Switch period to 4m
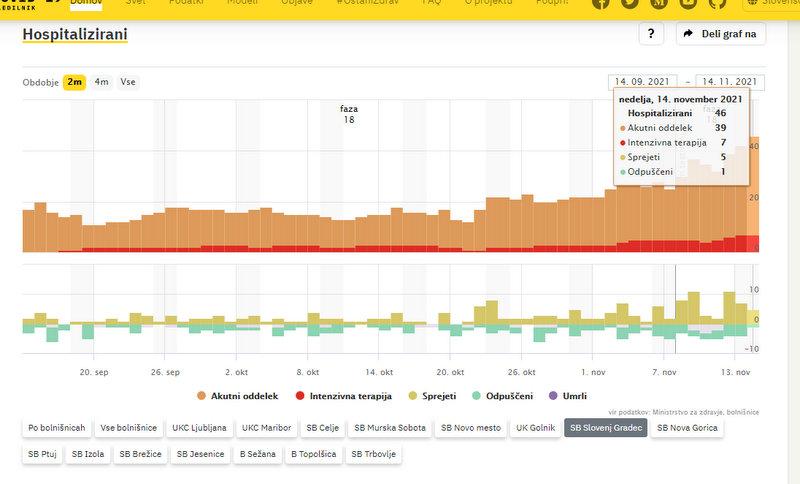Viewport: 800px width, 484px height. tap(101, 82)
